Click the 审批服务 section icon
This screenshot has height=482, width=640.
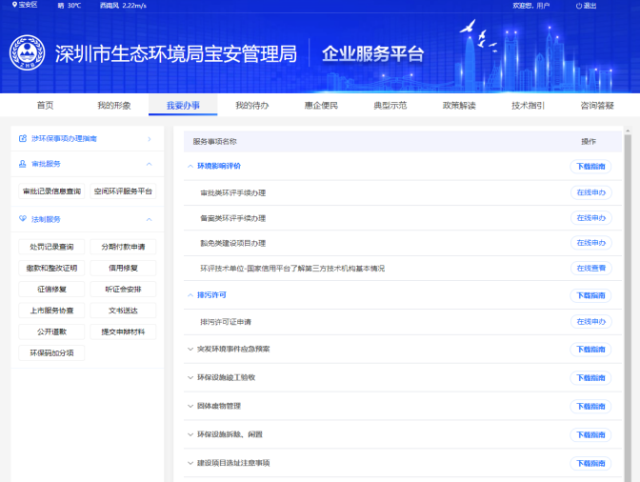(22, 163)
